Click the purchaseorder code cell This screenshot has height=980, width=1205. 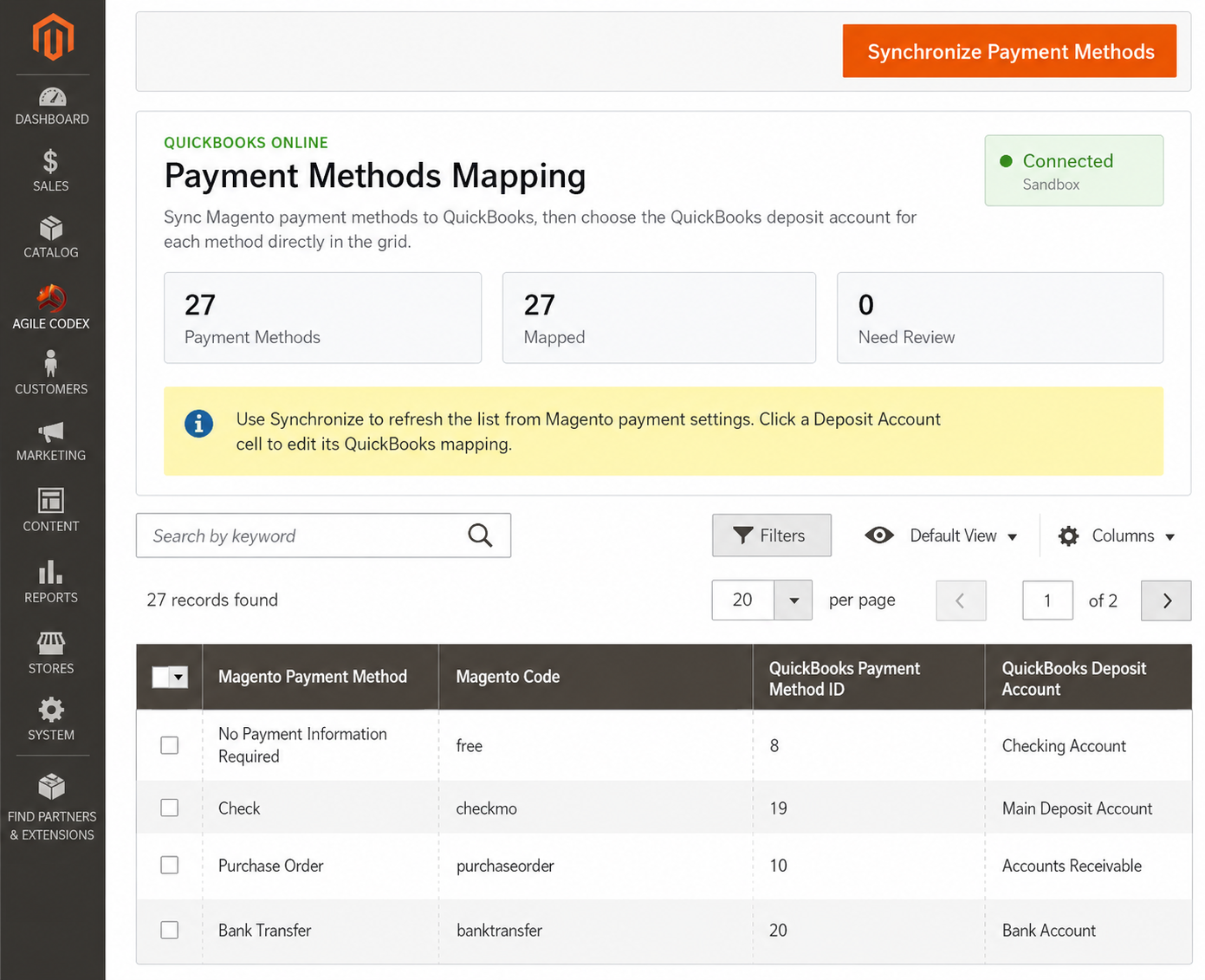click(x=596, y=865)
